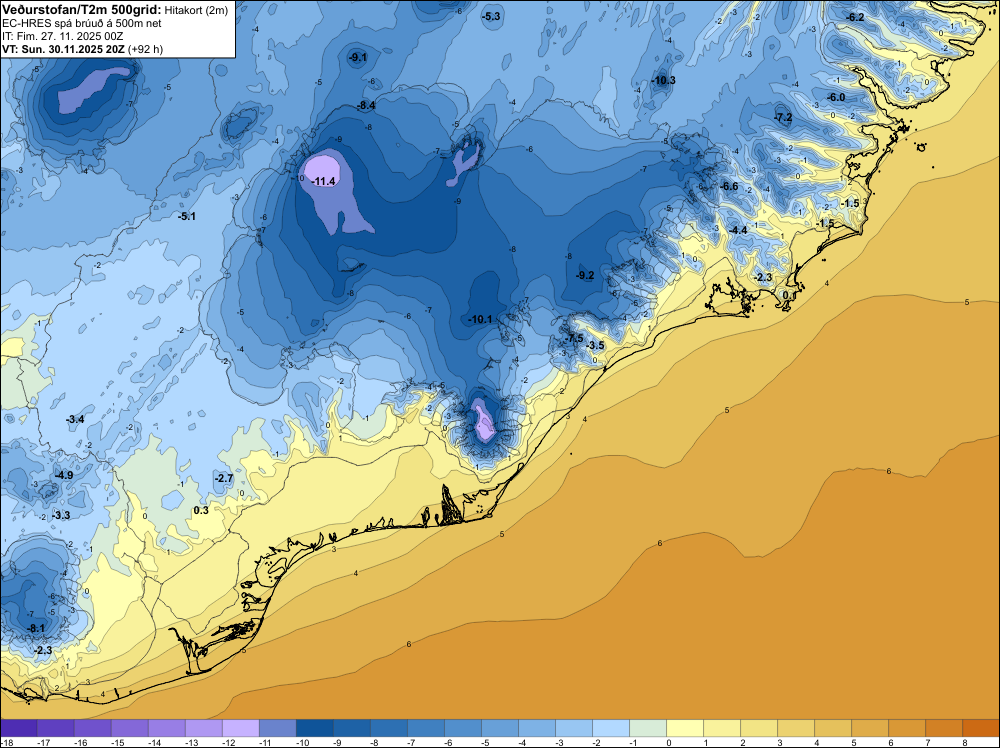This screenshot has height=748, width=1000.
Task: Click the -5.1 temperature label
Action: point(187,216)
